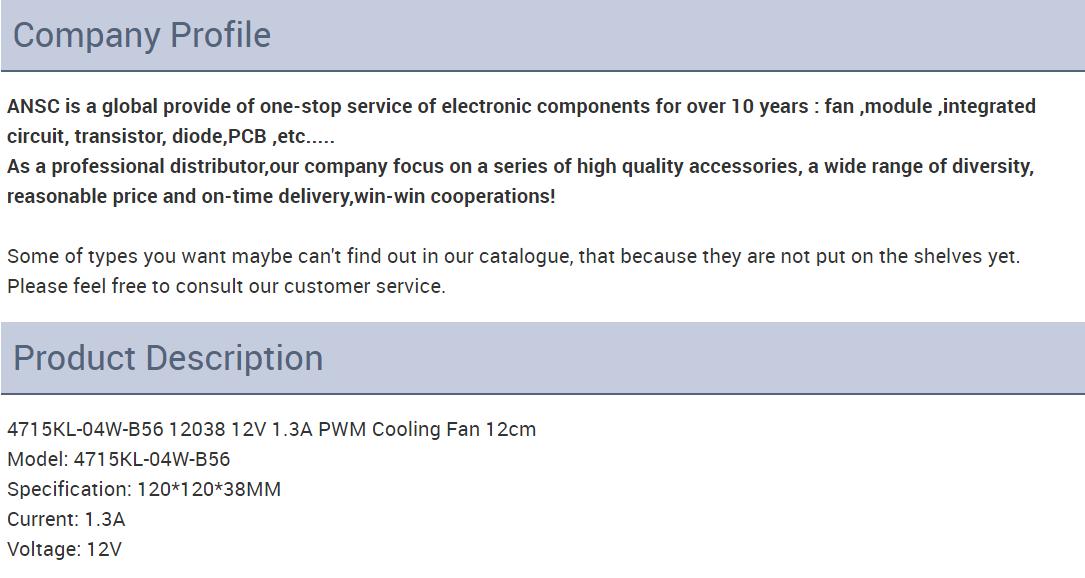Click the "Please feel free to consult" line
Viewport: 1085px width, 578px height.
(226, 286)
